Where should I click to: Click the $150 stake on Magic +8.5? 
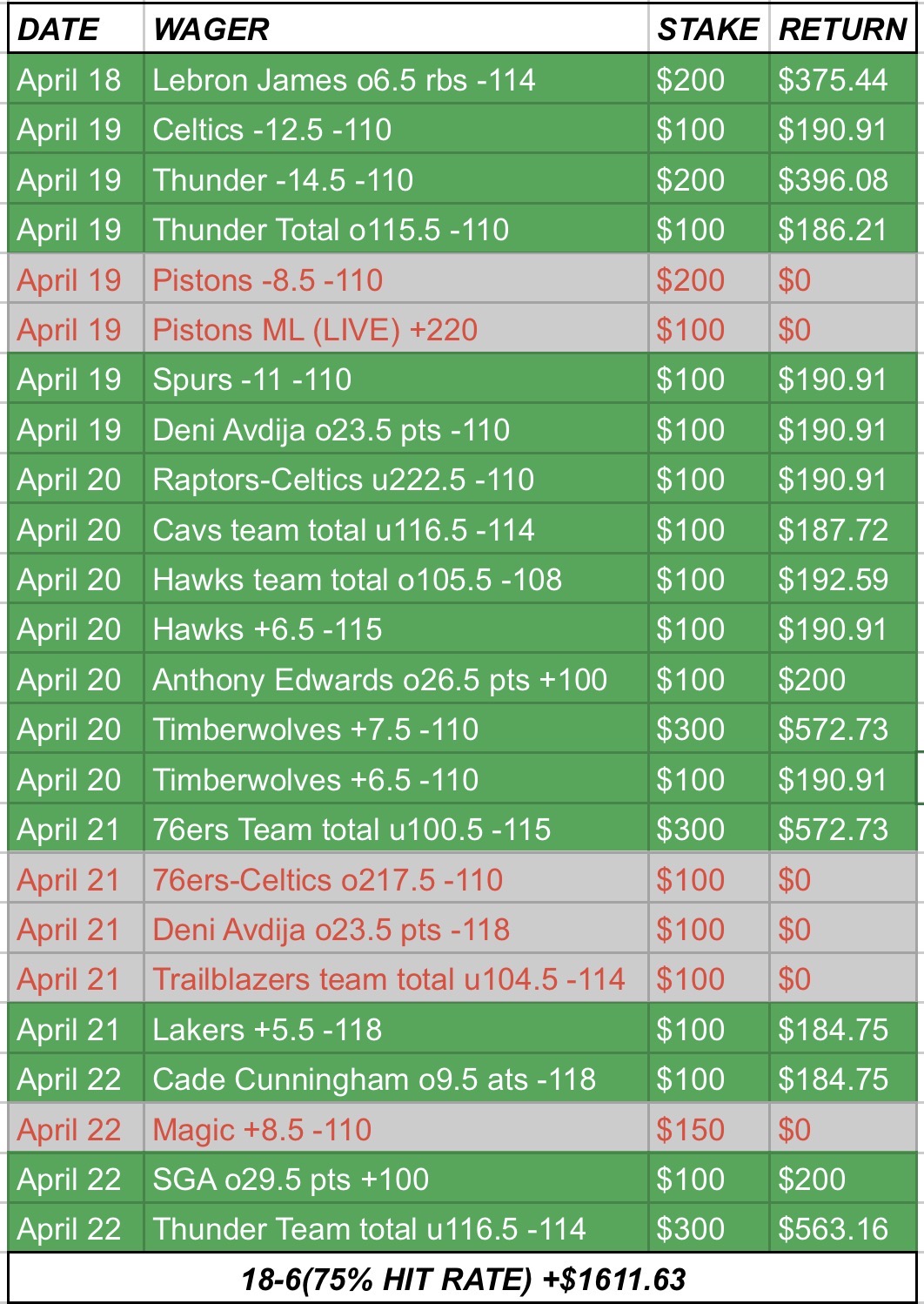pos(690,1130)
